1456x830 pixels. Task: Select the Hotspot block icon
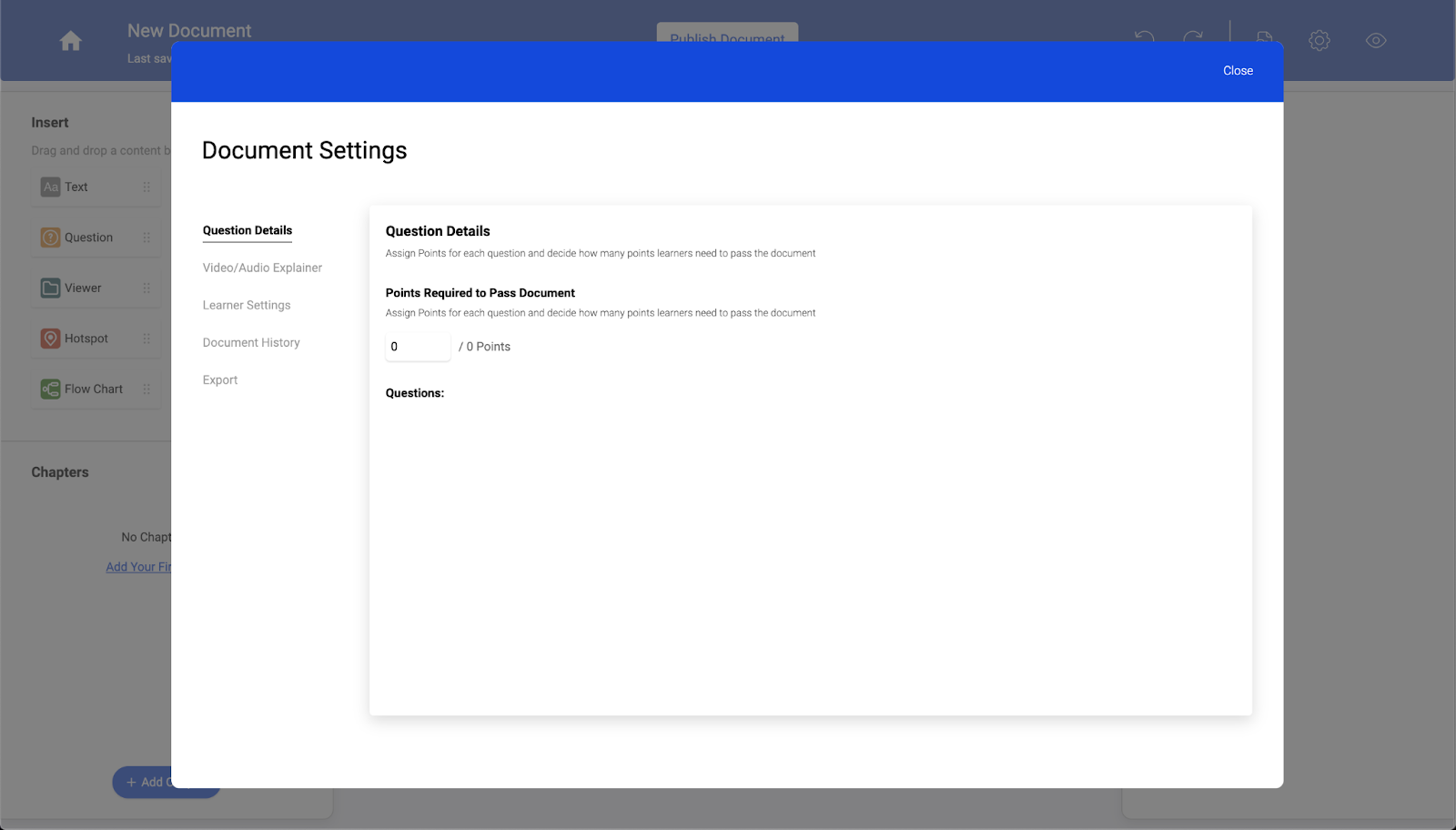pos(51,339)
